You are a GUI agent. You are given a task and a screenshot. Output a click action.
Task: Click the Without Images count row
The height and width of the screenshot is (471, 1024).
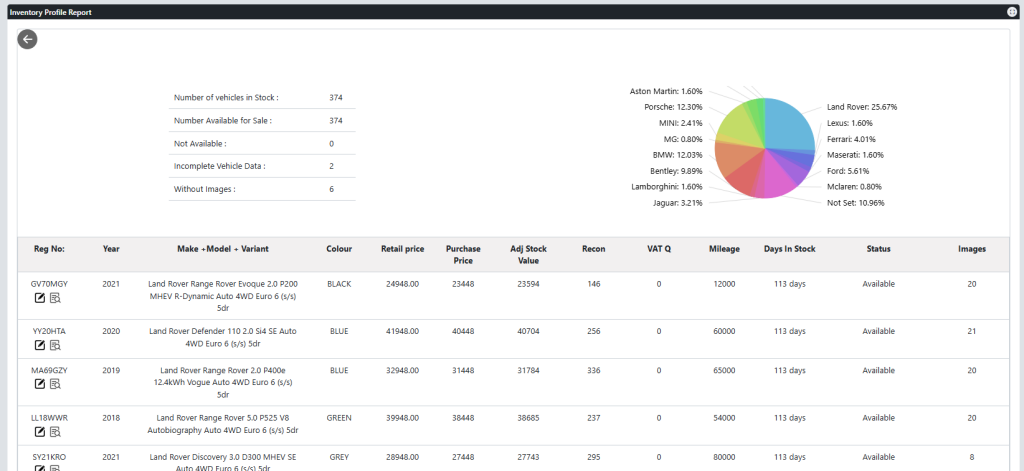[261, 189]
